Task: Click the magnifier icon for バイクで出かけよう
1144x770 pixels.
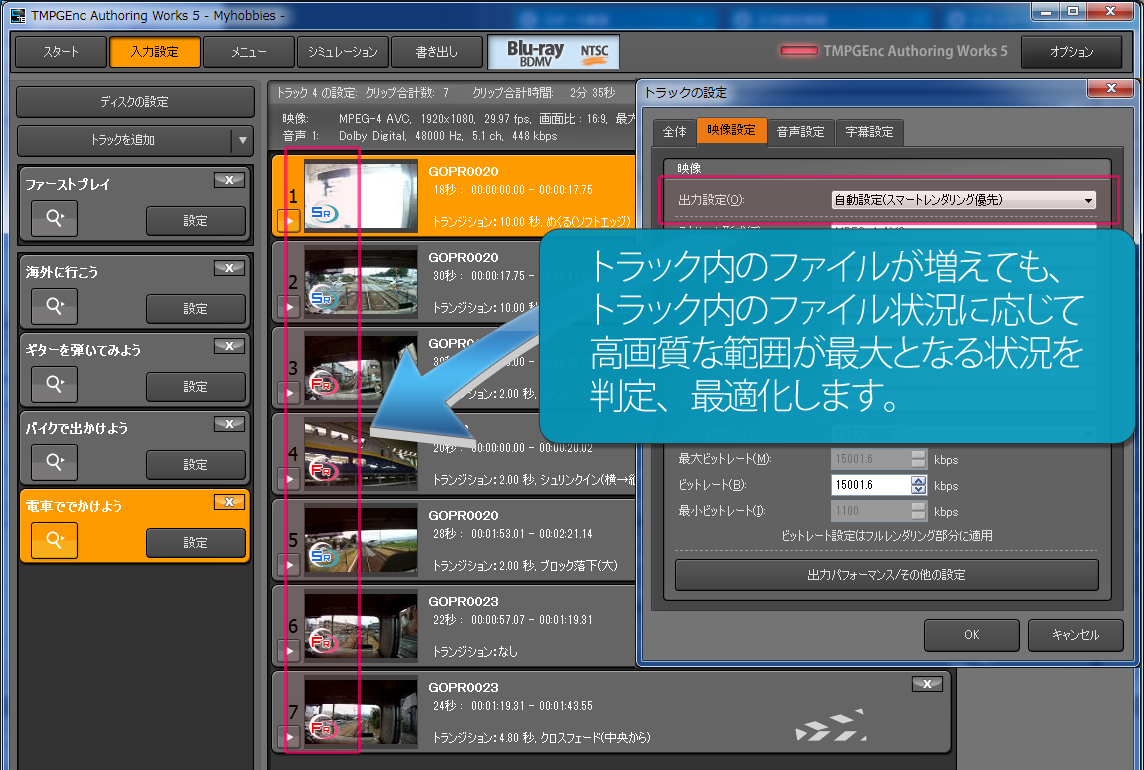Action: (53, 464)
